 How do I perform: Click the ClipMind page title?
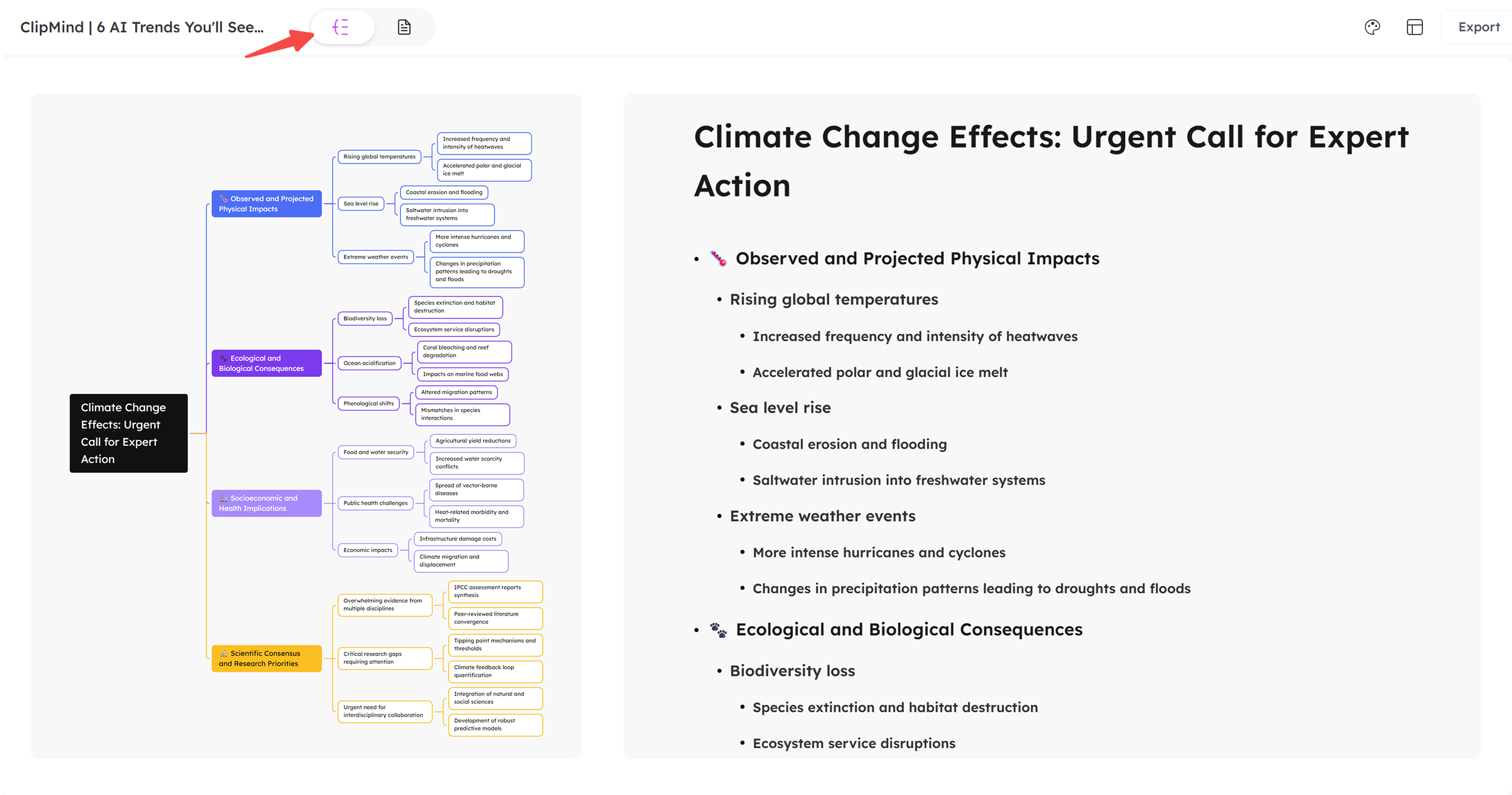pyautogui.click(x=142, y=27)
